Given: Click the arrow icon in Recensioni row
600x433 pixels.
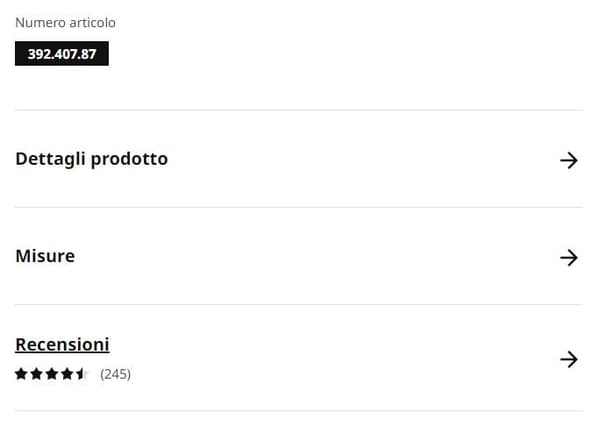Looking at the screenshot, I should (x=569, y=359).
